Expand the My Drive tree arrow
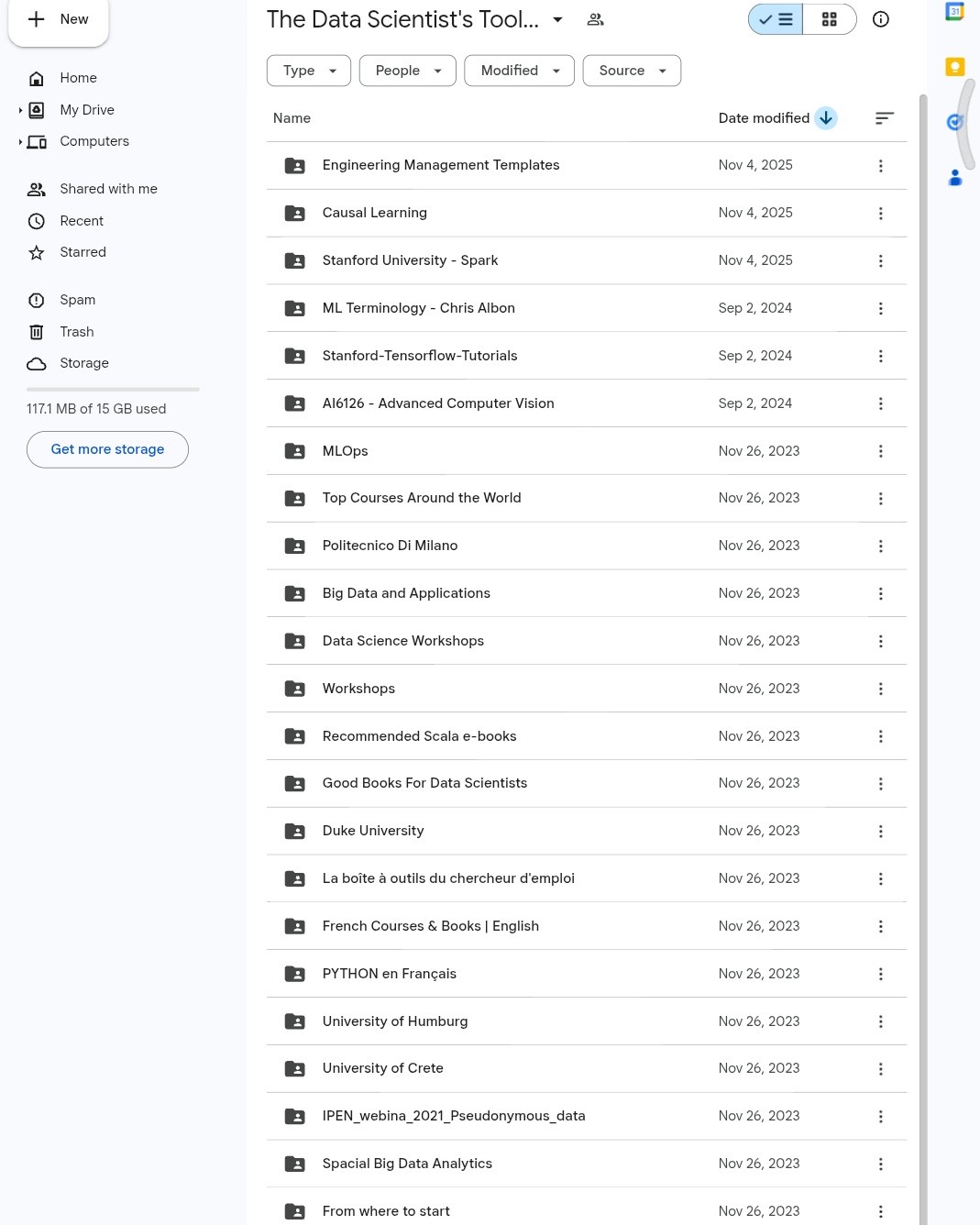The image size is (980, 1225). click(20, 110)
